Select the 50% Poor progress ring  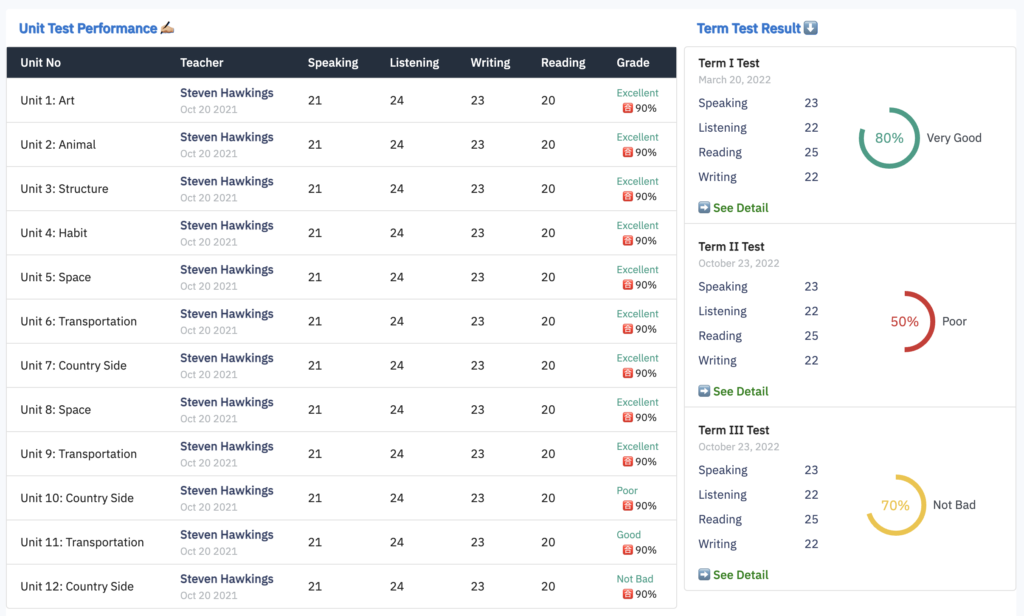(904, 322)
